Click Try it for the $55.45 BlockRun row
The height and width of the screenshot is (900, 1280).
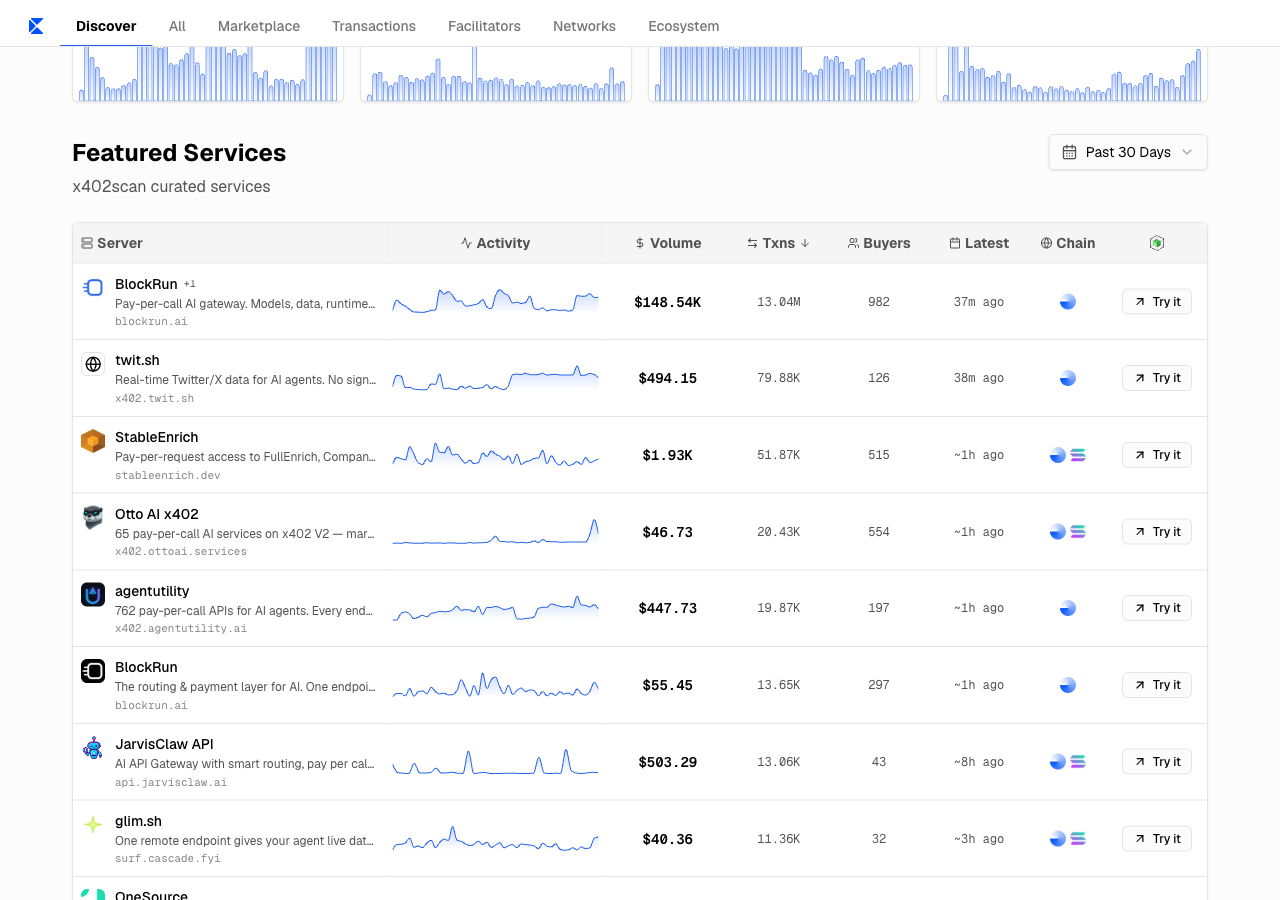pos(1157,685)
